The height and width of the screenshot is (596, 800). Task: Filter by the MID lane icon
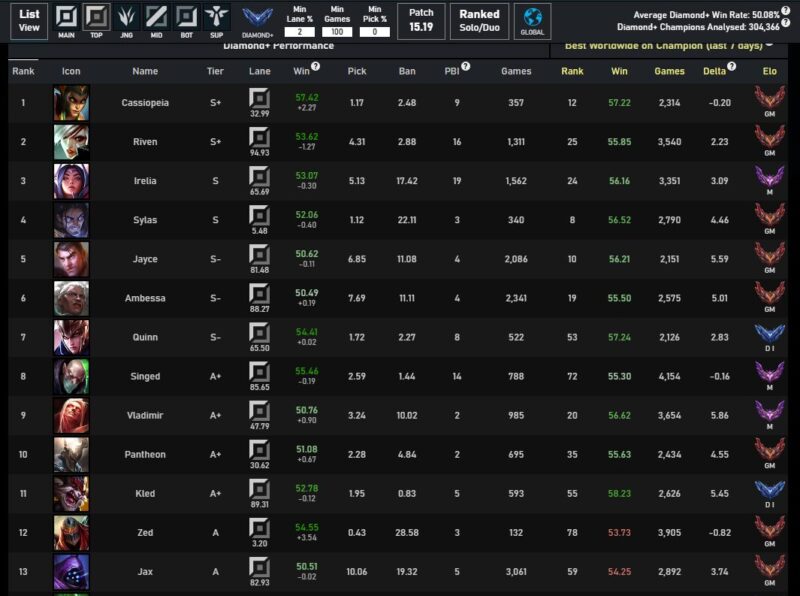(x=156, y=18)
